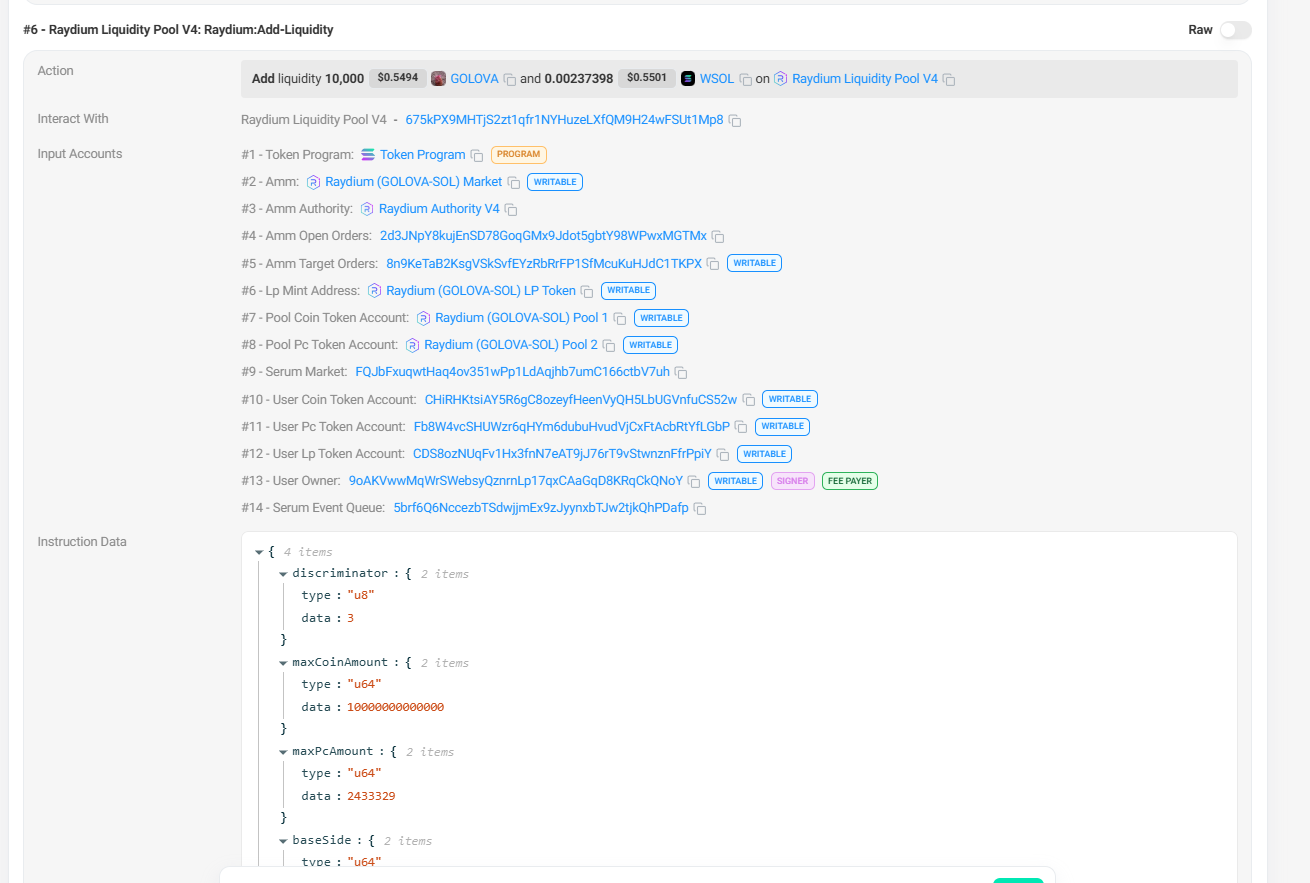
Task: Open the User Pc Token Account address link
Action: [x=572, y=426]
